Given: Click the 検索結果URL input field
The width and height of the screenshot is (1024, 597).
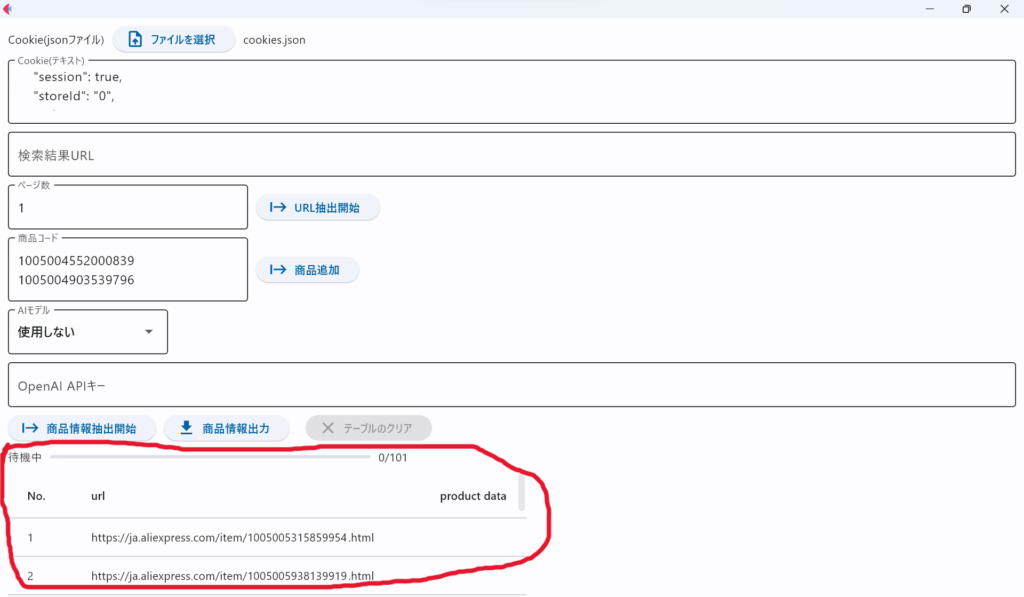Looking at the screenshot, I should pyautogui.click(x=512, y=155).
